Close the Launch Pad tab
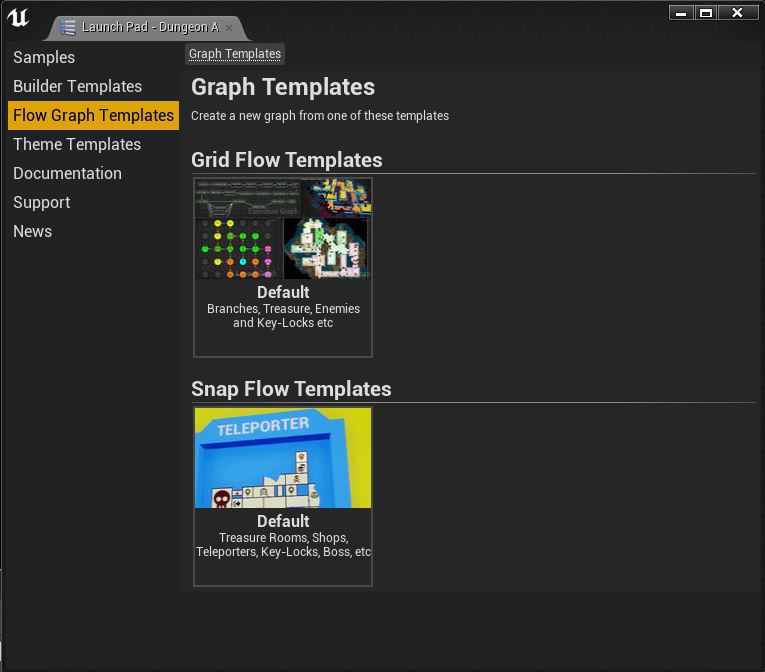 (x=229, y=28)
